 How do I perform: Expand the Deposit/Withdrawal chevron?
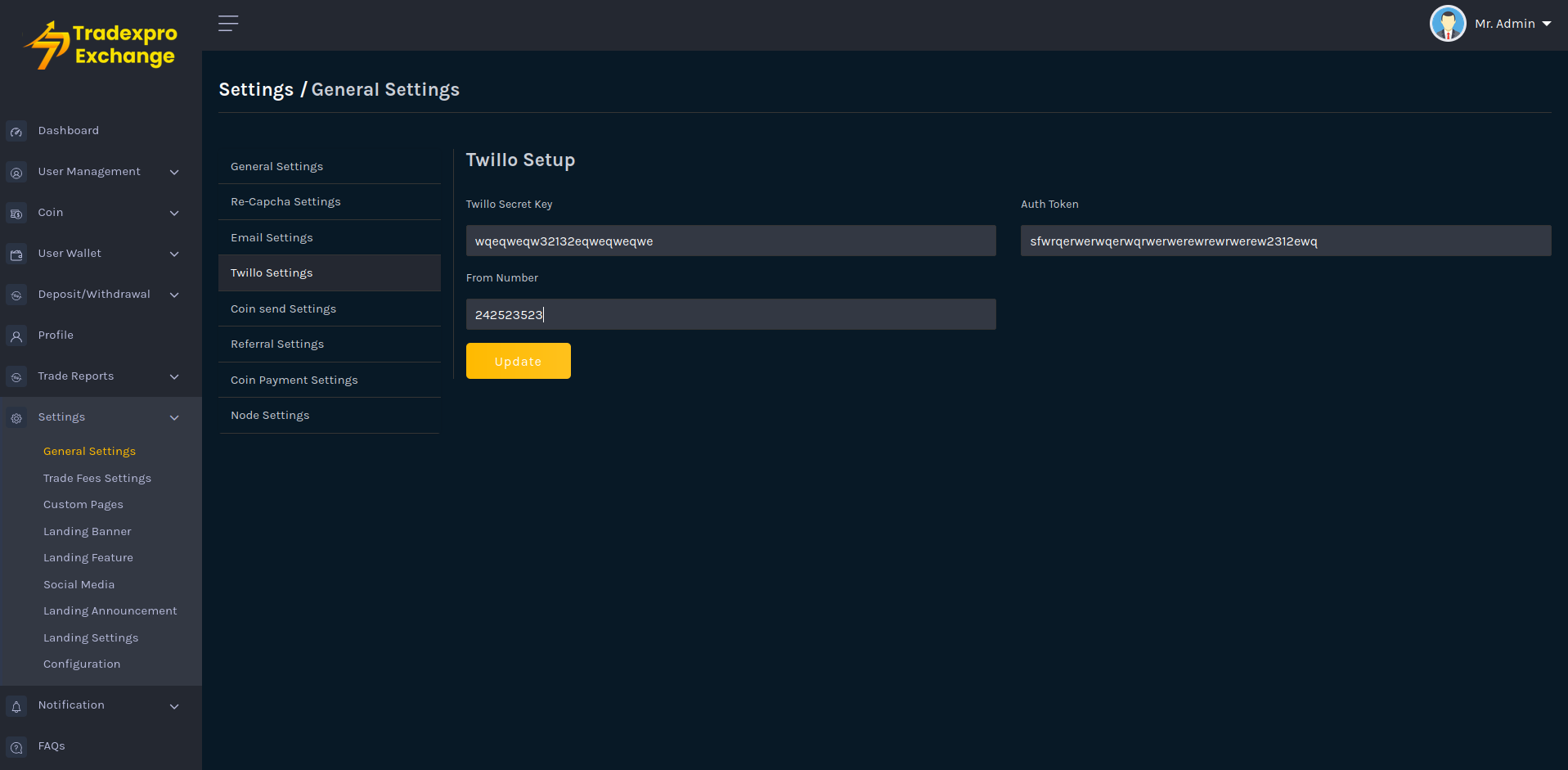pyautogui.click(x=174, y=295)
